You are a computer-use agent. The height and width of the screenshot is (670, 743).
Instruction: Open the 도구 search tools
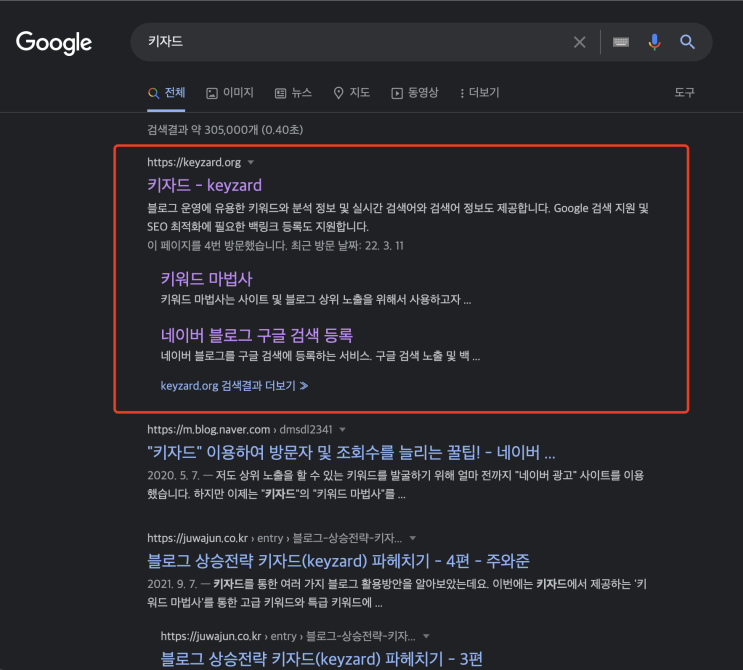(684, 93)
